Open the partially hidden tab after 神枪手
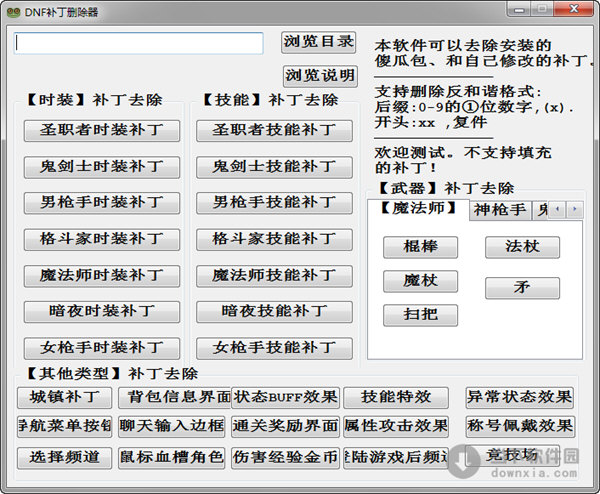 540,210
